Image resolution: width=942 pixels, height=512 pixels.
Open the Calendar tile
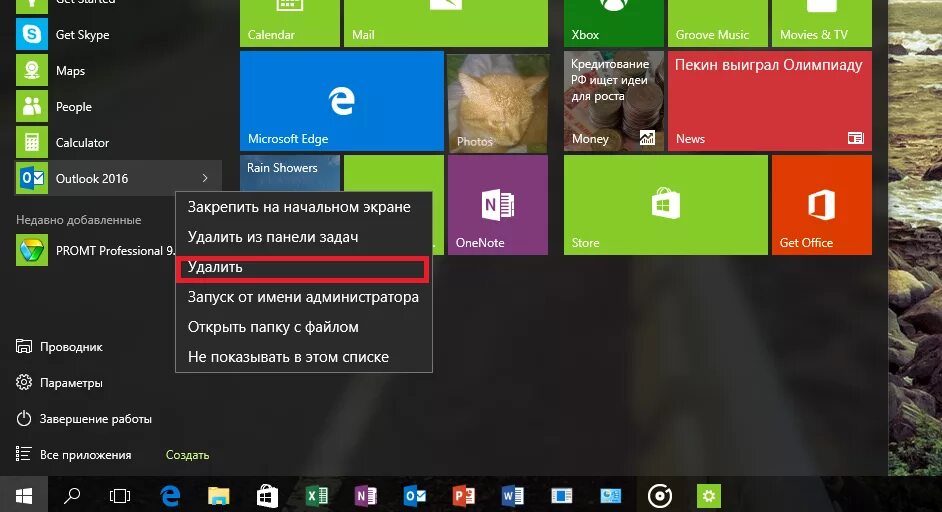[290, 23]
